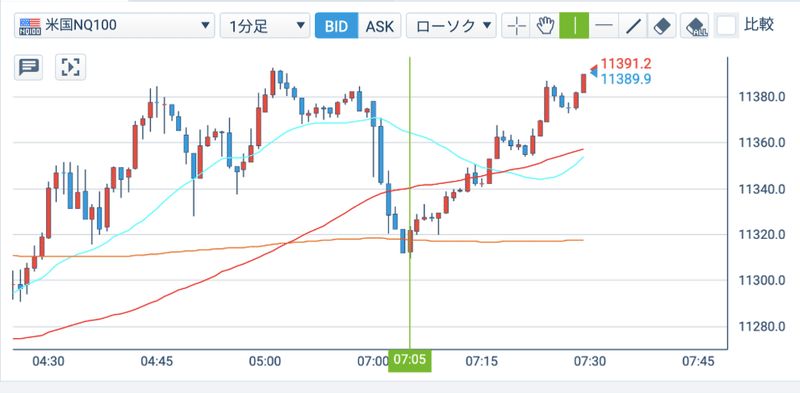
Task: Click the erase ALL drawings icon
Action: pos(695,26)
